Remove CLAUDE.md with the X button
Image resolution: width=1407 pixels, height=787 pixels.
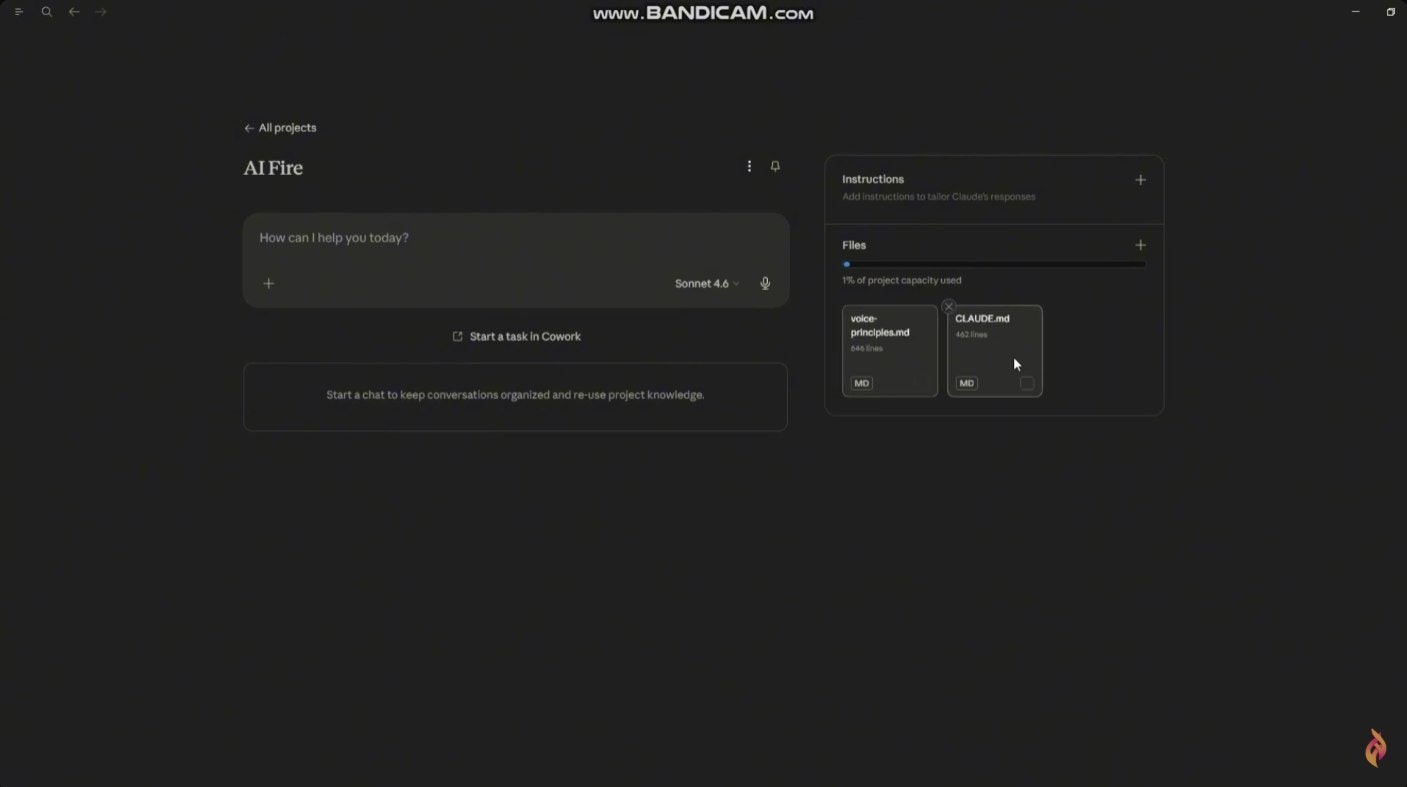pyautogui.click(x=949, y=307)
